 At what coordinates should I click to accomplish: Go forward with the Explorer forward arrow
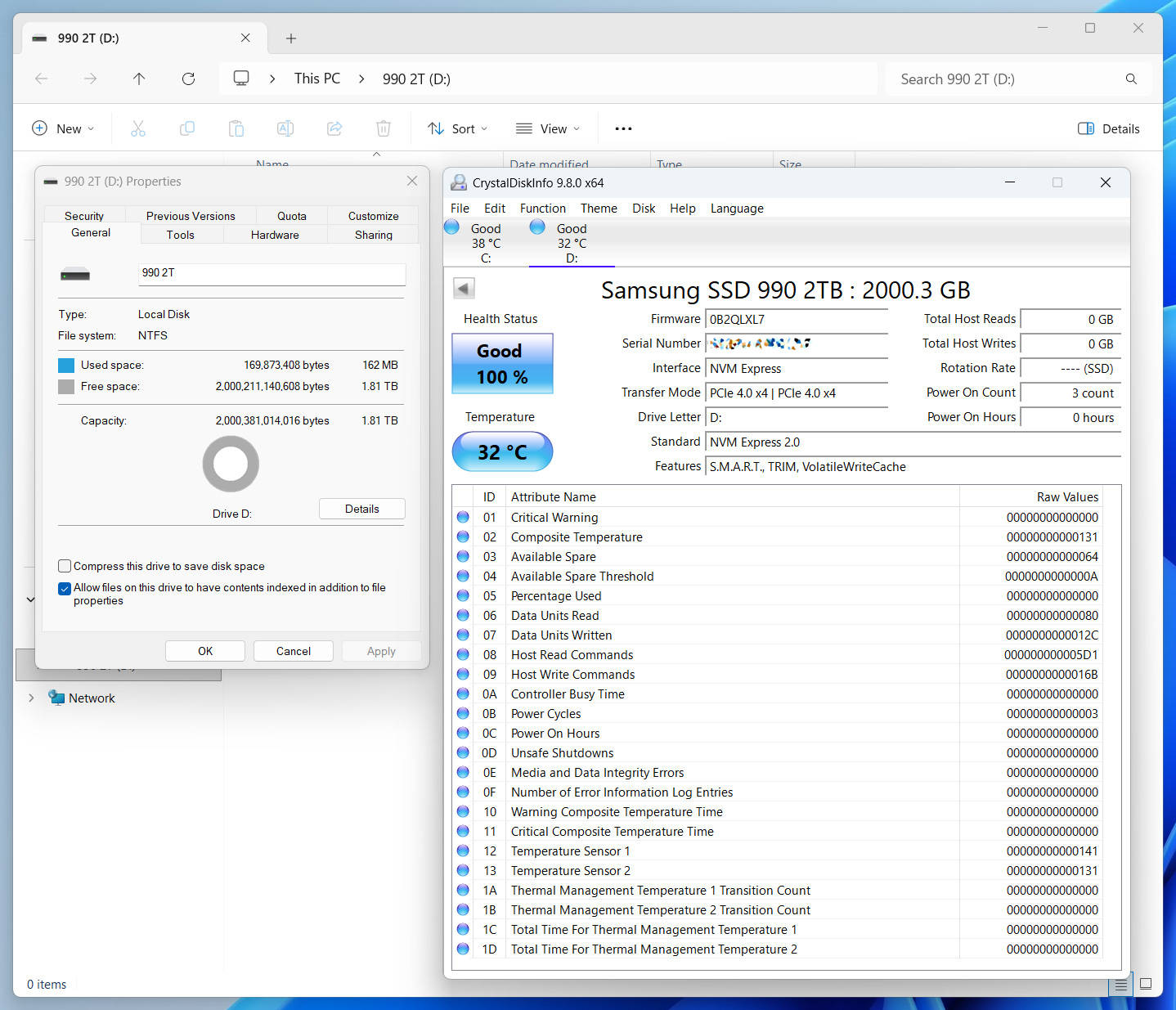pos(90,79)
